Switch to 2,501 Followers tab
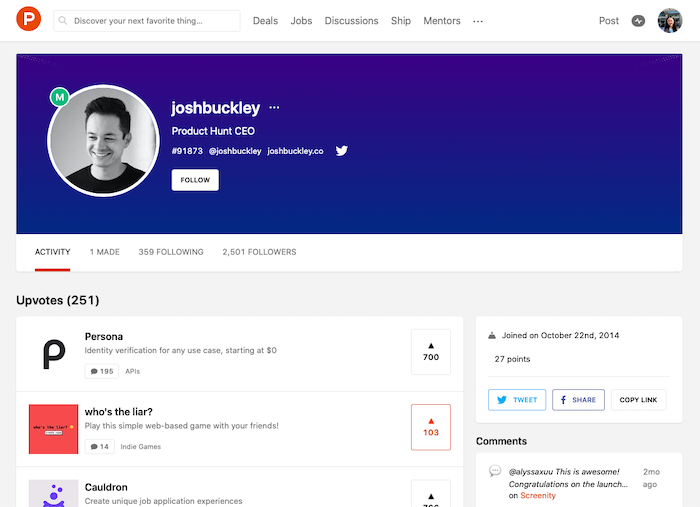Viewport: 700px width, 507px height. pos(259,252)
